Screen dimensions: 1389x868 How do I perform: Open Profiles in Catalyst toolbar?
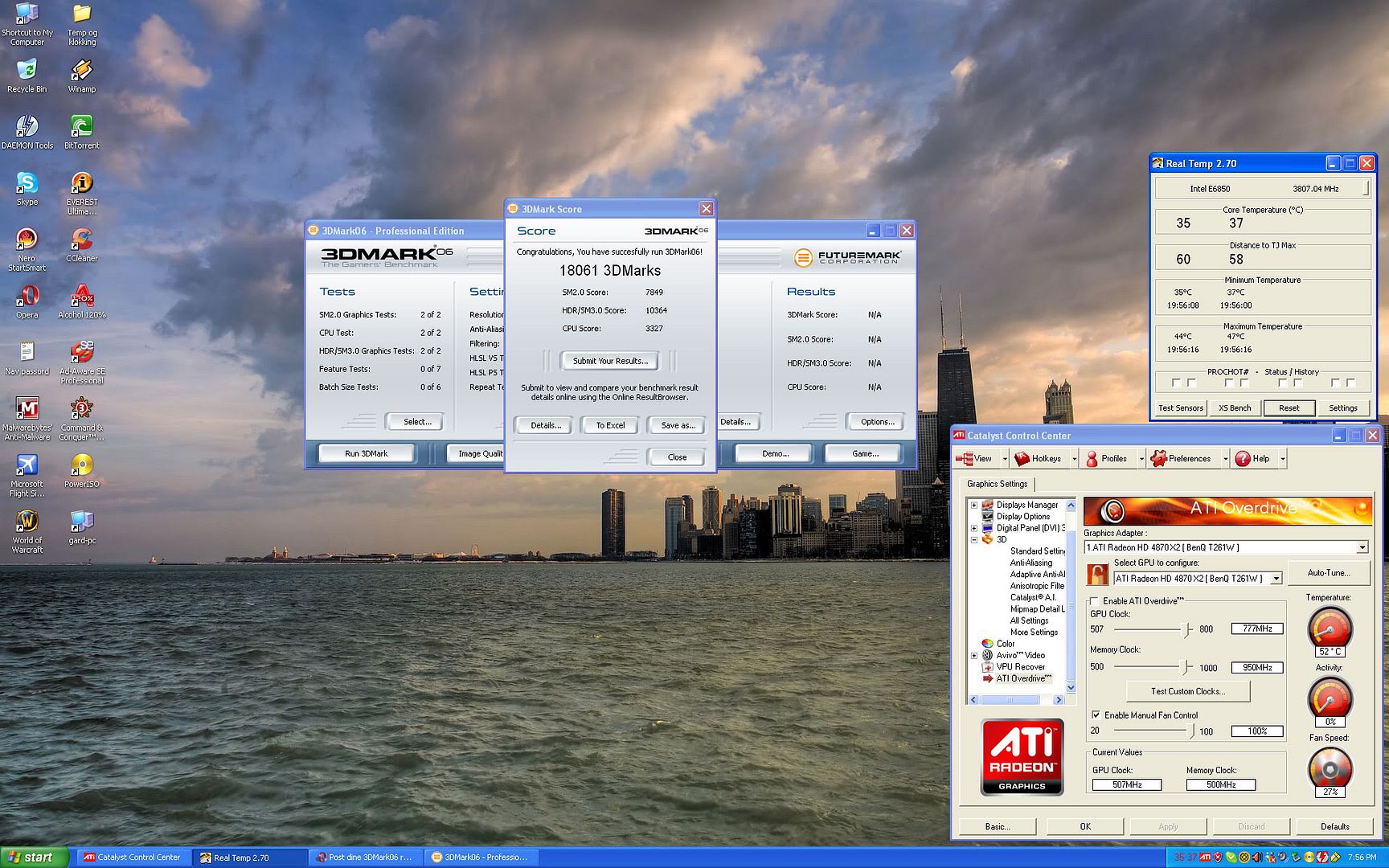(1107, 458)
